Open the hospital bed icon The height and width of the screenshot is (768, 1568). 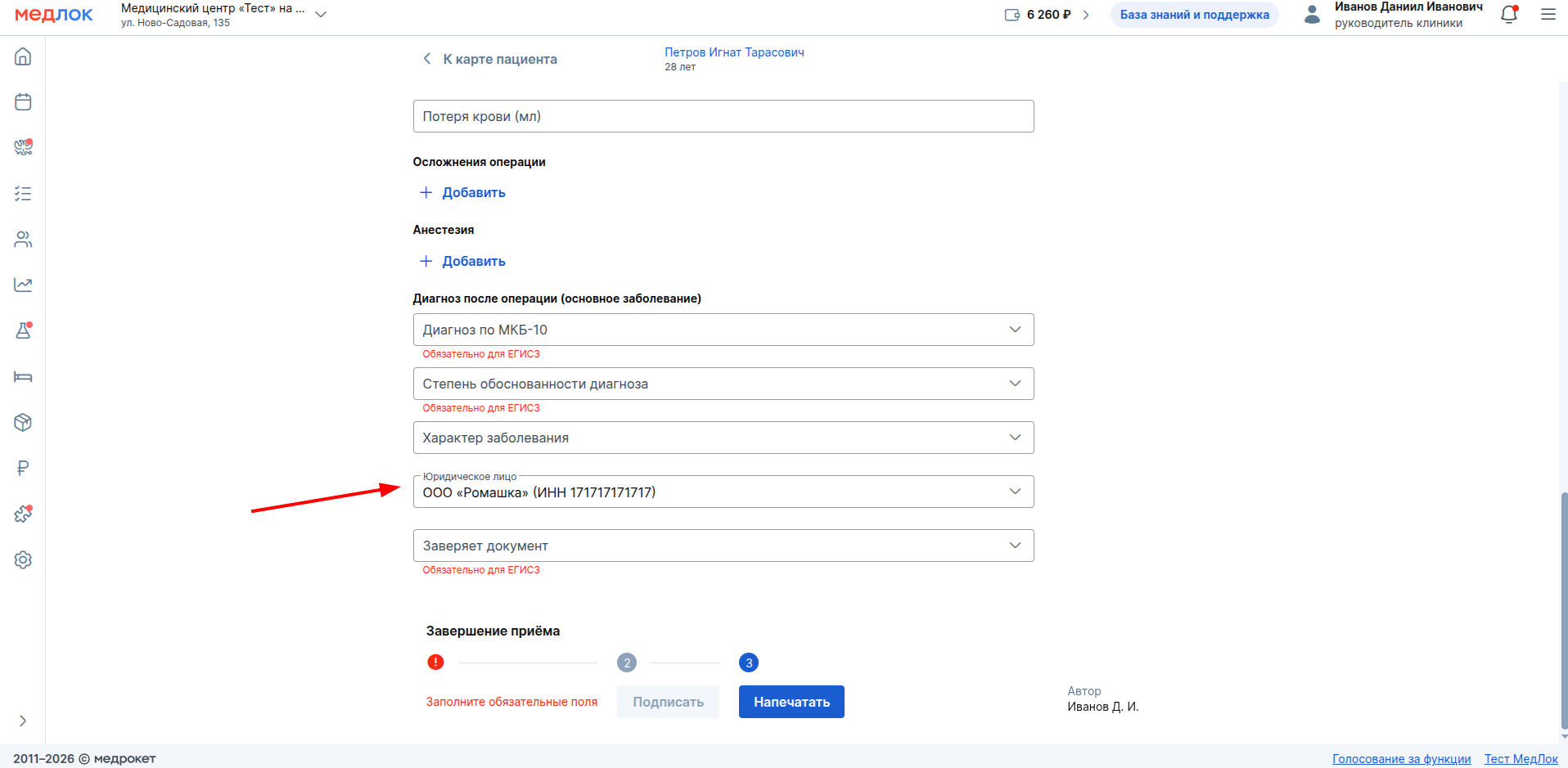(23, 377)
